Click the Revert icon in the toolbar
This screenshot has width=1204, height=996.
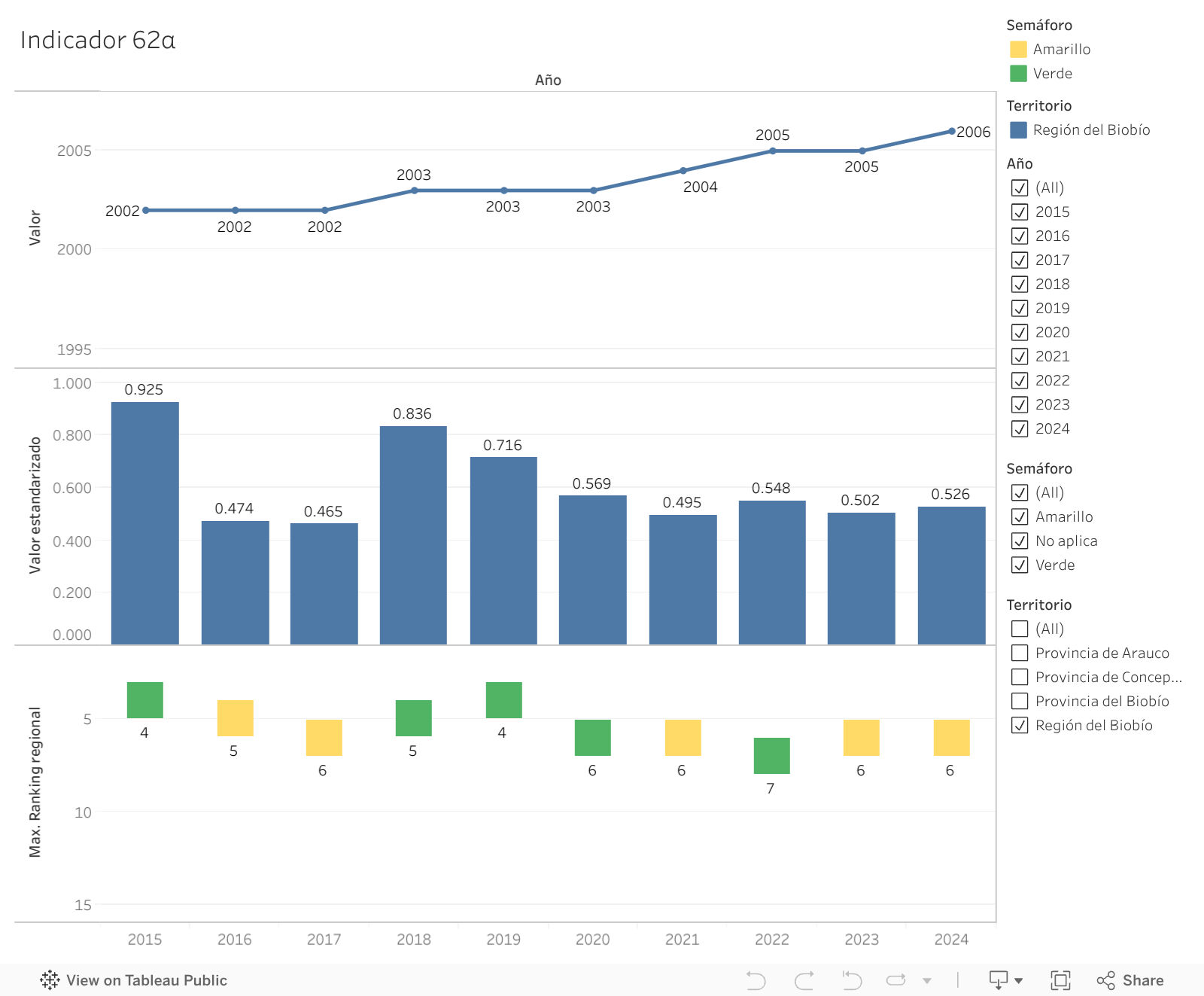[x=852, y=980]
